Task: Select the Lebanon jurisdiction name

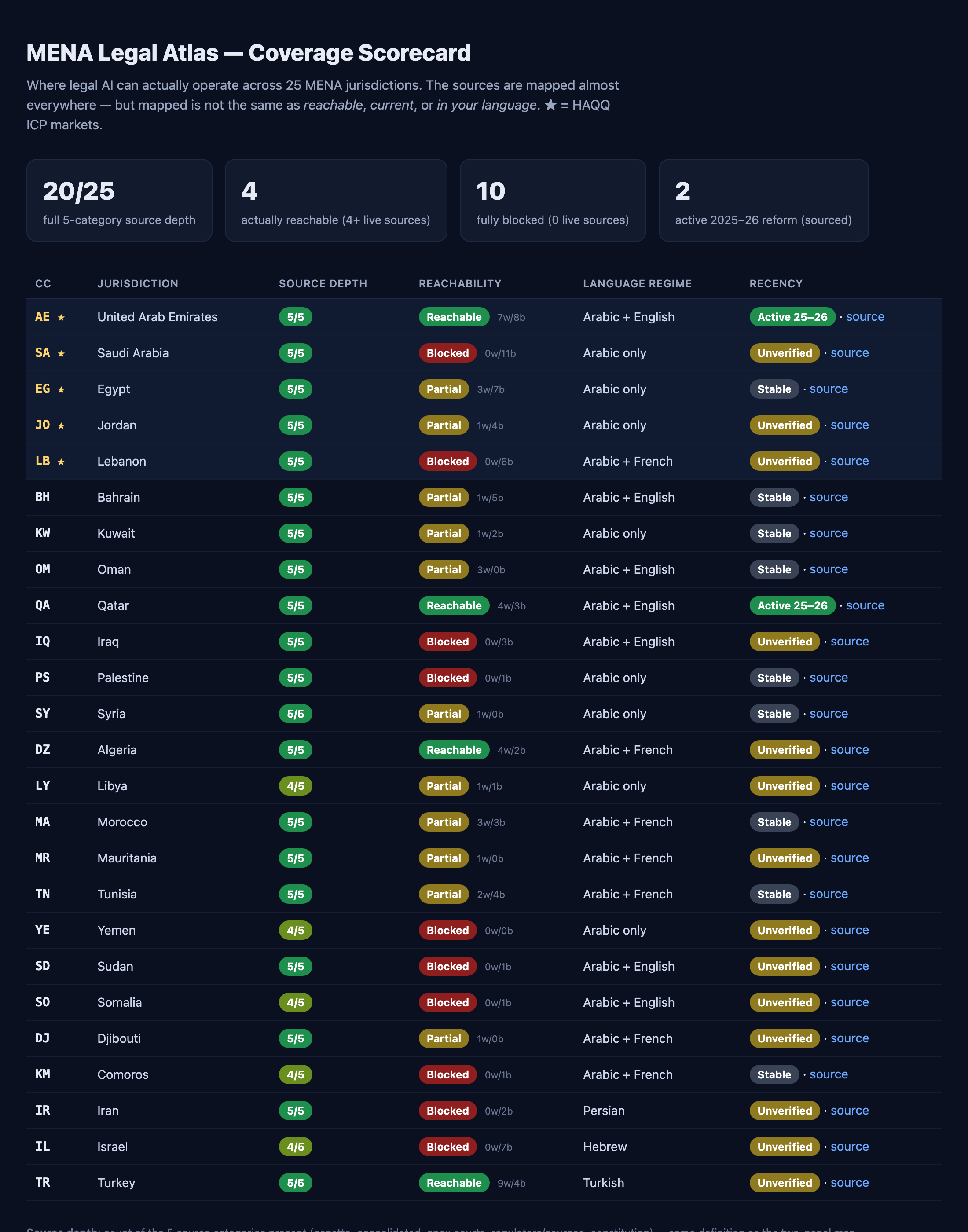Action: click(x=122, y=461)
